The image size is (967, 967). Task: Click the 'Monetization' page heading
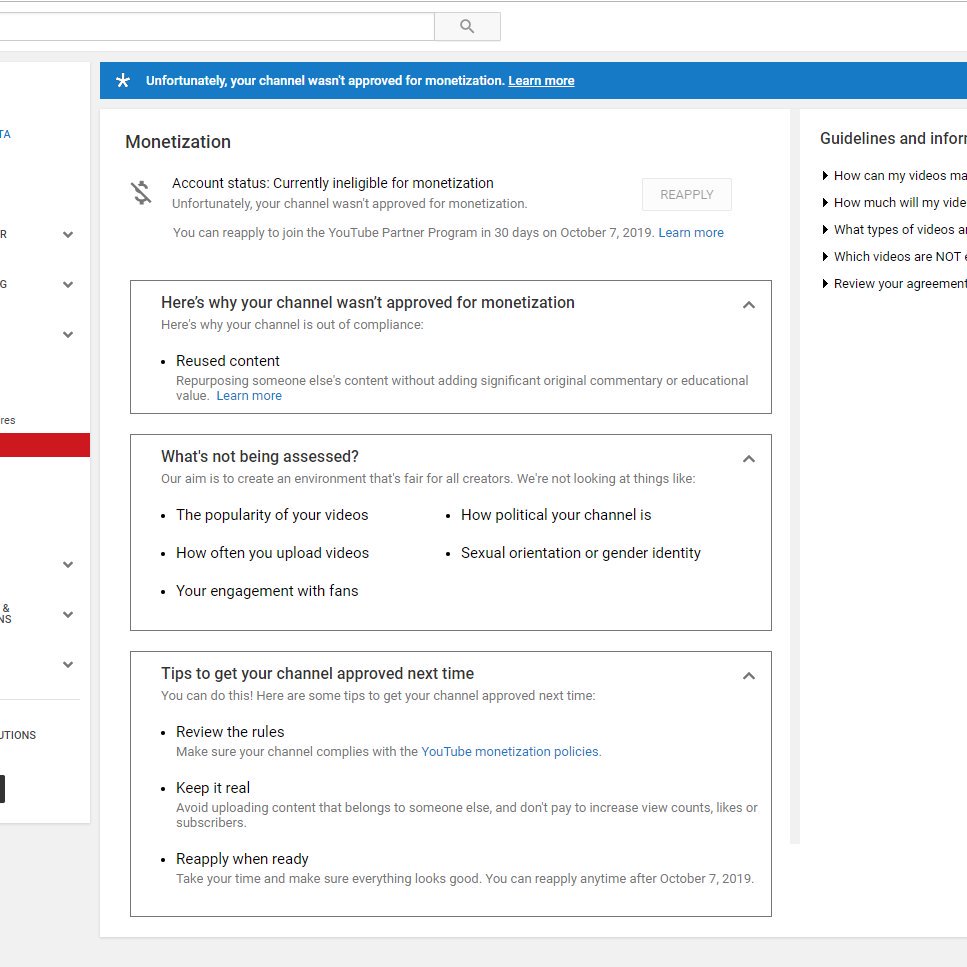pos(178,142)
